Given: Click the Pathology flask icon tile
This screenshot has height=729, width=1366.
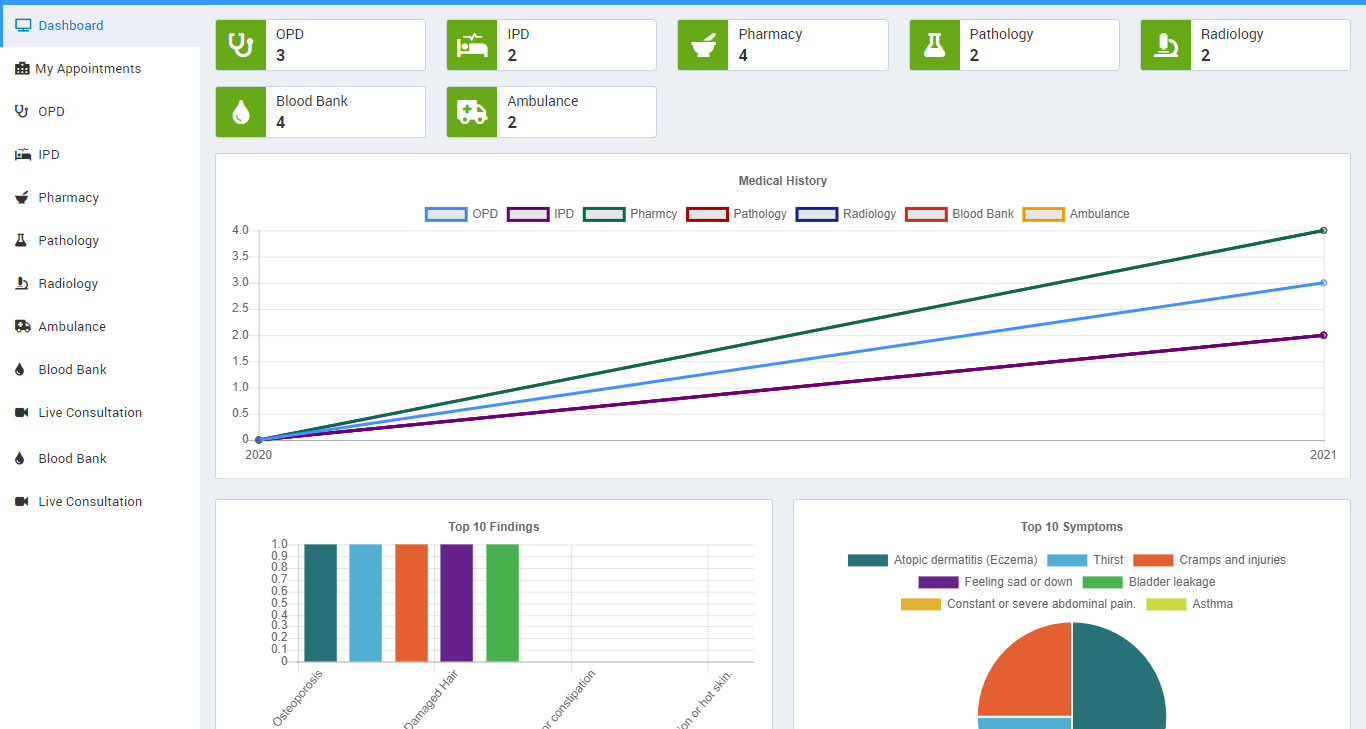Looking at the screenshot, I should (935, 45).
